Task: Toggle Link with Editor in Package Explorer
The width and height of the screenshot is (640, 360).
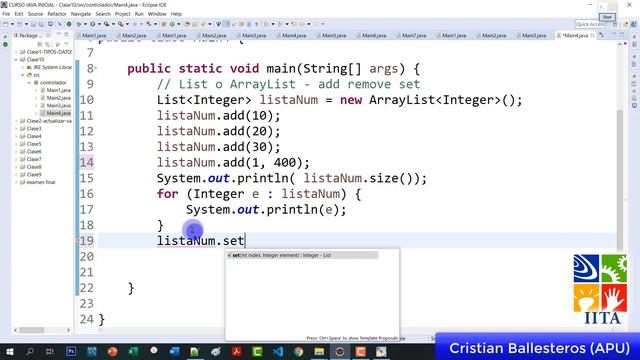Action: (47, 44)
